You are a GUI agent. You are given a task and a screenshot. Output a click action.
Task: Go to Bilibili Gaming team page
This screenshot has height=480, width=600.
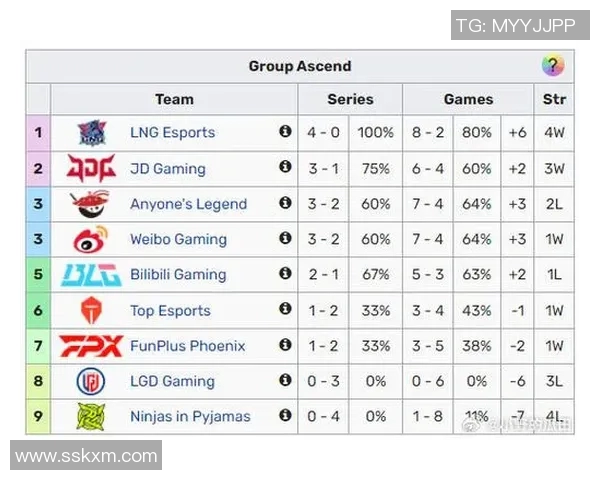click(178, 275)
